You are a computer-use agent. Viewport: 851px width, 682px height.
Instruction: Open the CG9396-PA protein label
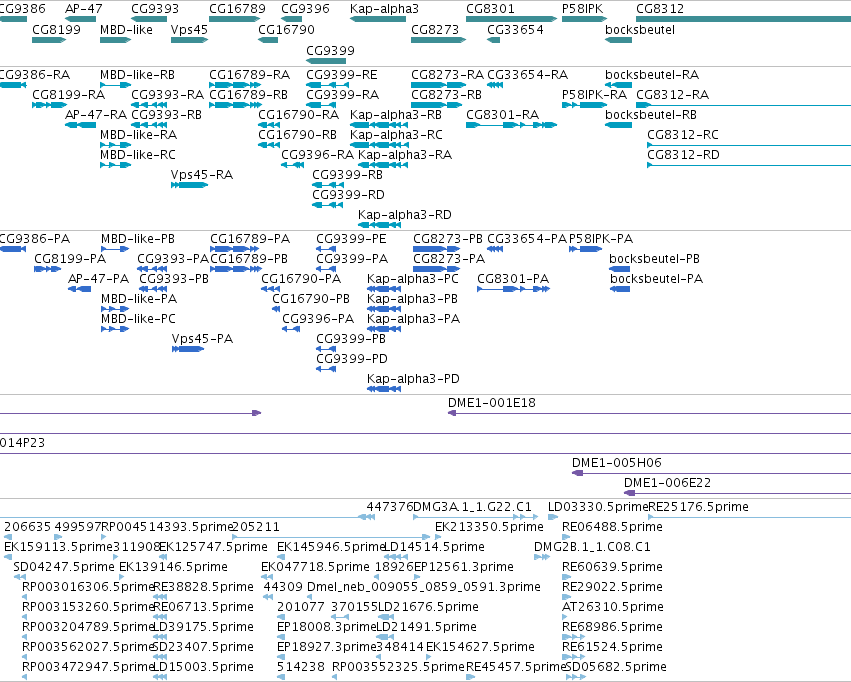(318, 318)
